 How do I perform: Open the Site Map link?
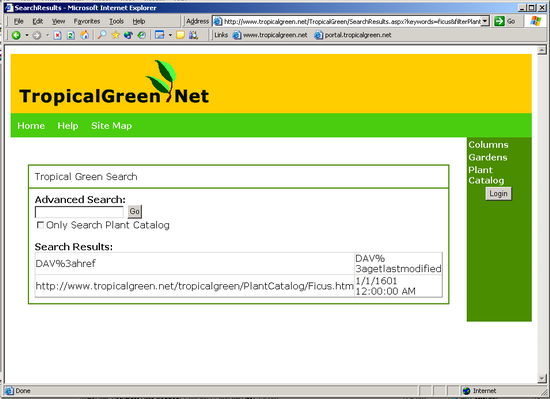tap(111, 126)
